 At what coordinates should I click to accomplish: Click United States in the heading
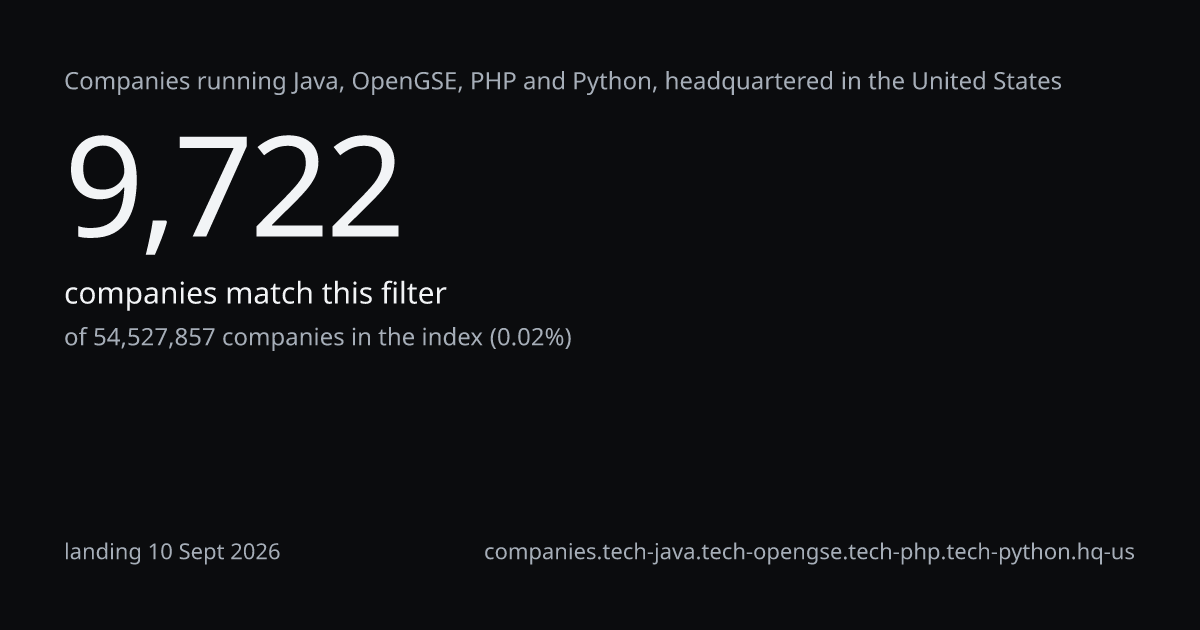point(986,82)
